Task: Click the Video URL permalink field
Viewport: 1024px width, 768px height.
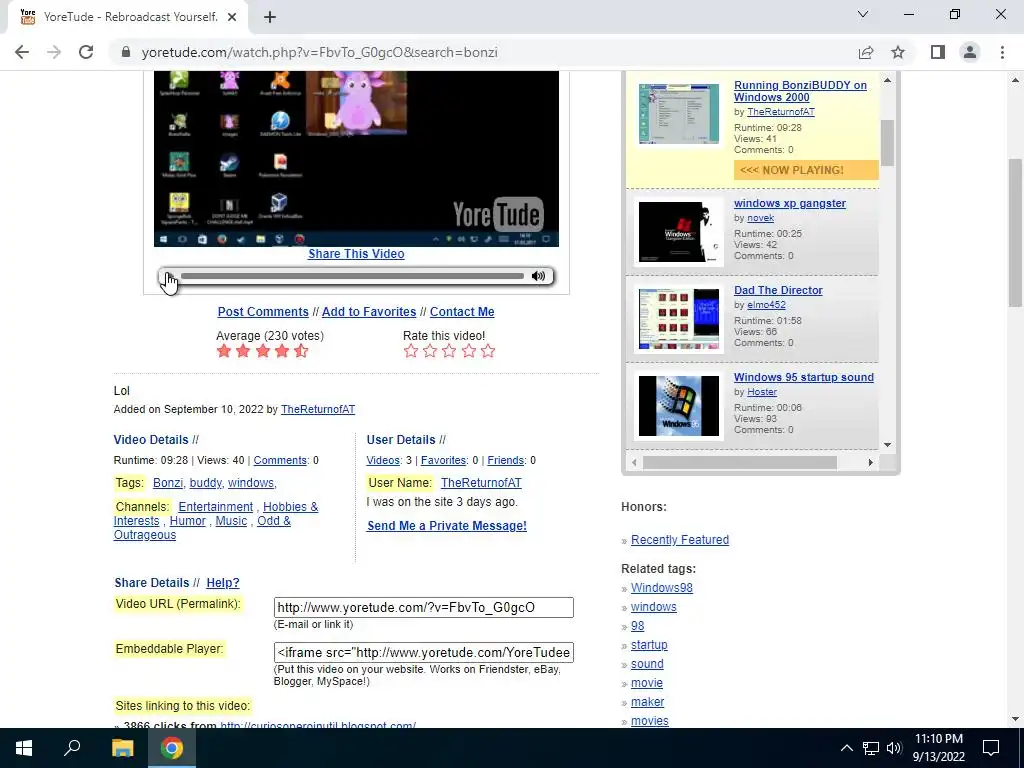Action: 424,607
